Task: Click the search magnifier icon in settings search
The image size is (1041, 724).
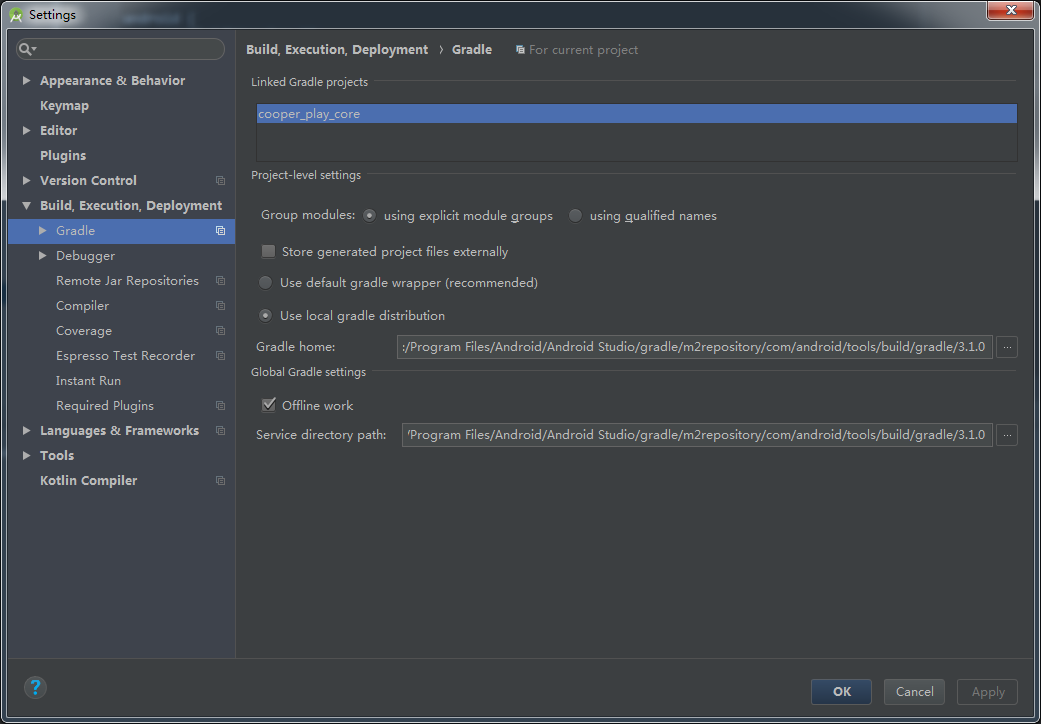Action: (27, 48)
